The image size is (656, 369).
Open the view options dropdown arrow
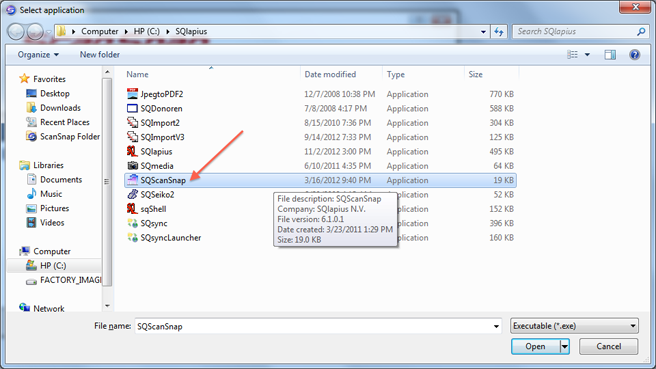[x=587, y=54]
